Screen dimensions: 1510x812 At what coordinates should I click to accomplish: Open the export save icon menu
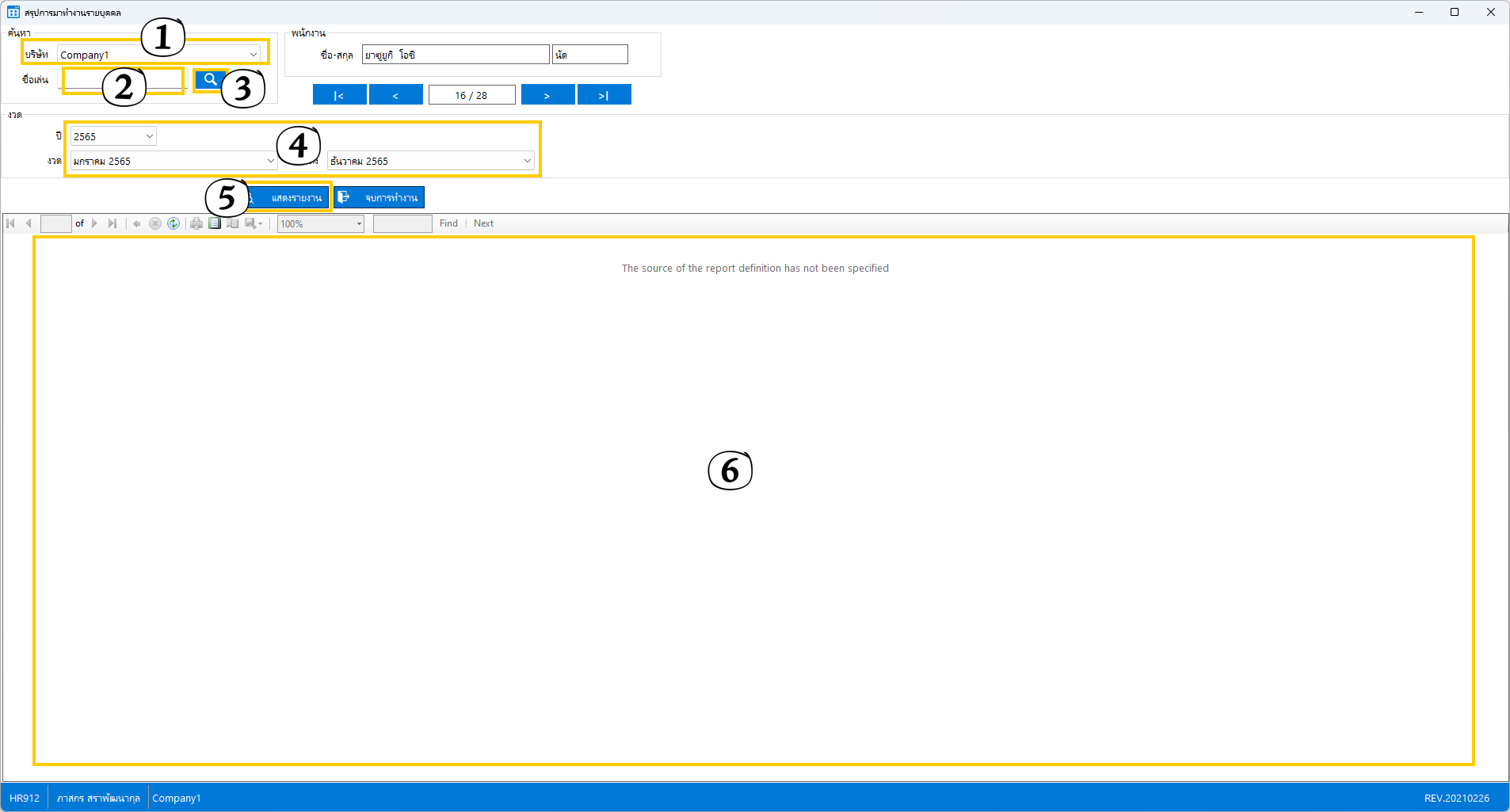click(253, 223)
